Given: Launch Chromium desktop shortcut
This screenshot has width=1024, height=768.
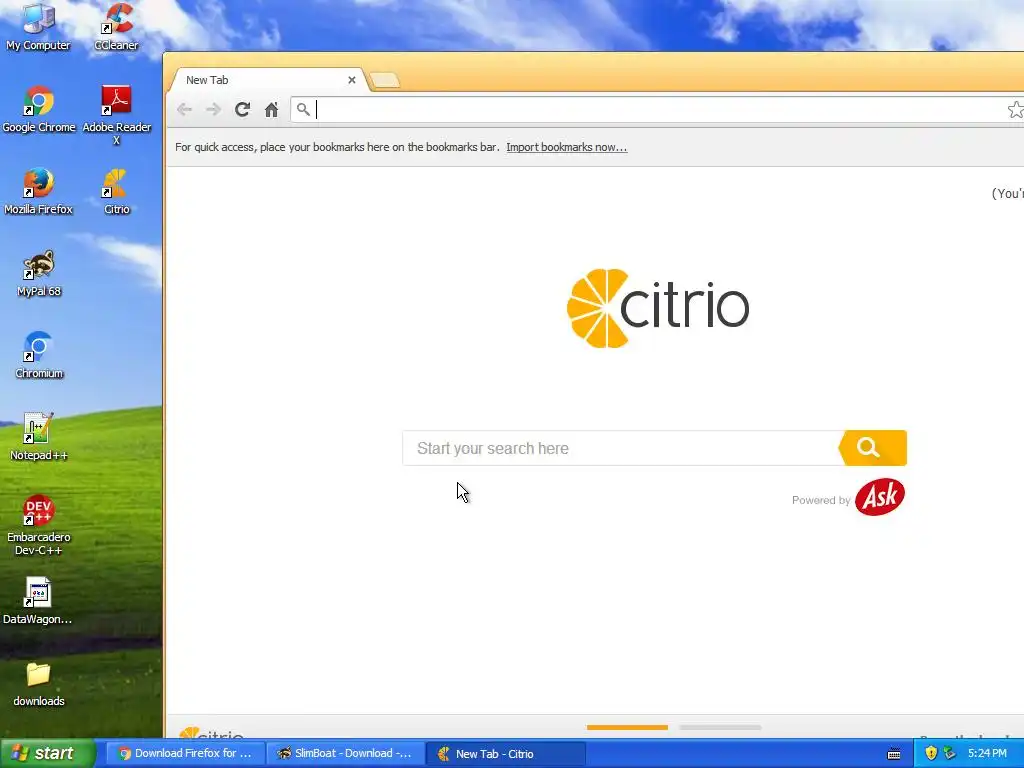Looking at the screenshot, I should pos(39,355).
